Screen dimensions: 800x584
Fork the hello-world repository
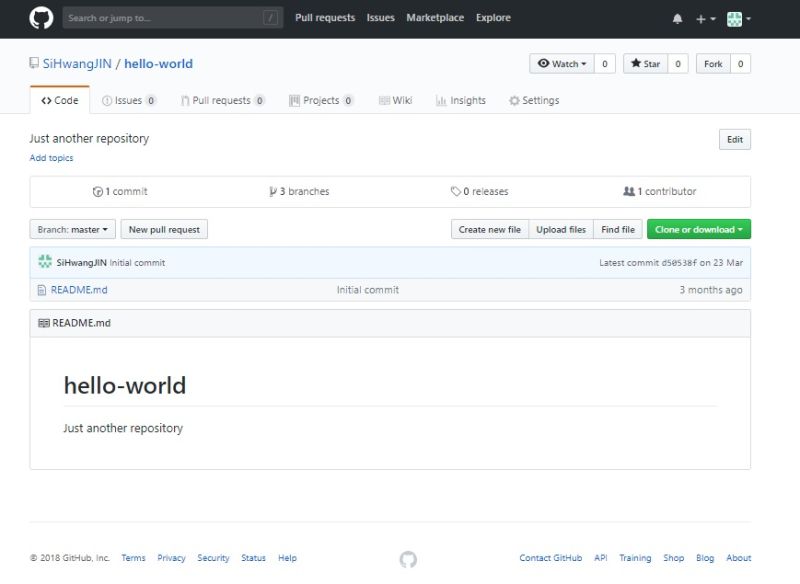[713, 64]
